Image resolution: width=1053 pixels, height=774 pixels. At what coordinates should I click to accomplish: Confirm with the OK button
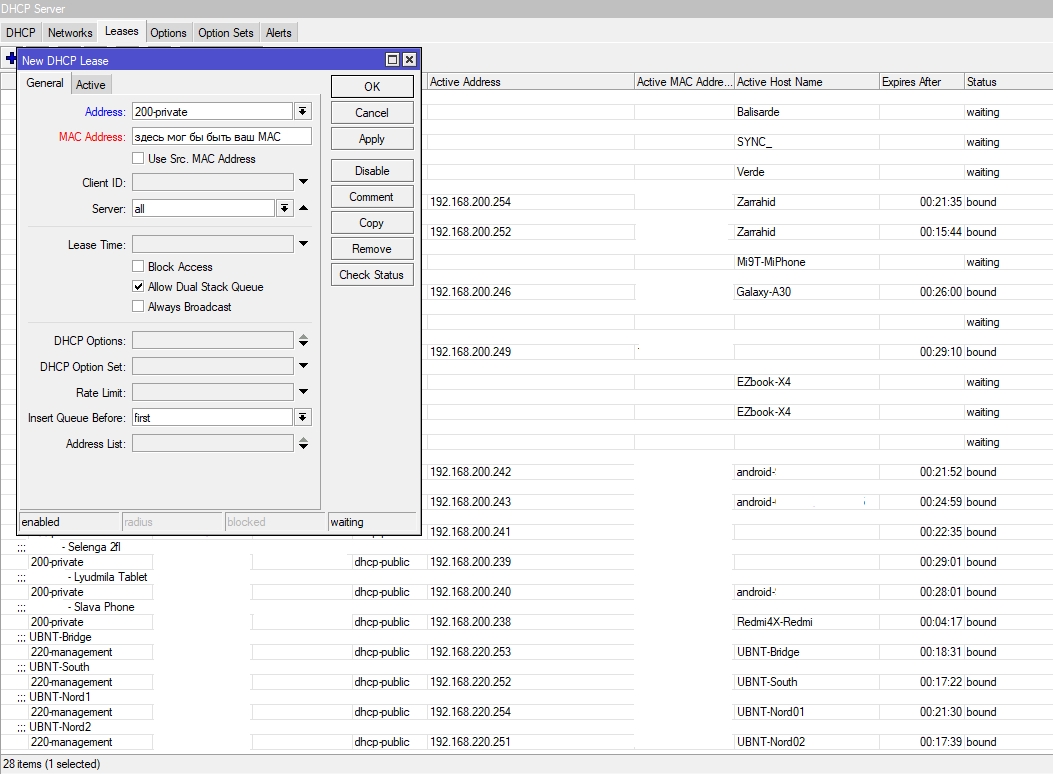point(372,87)
